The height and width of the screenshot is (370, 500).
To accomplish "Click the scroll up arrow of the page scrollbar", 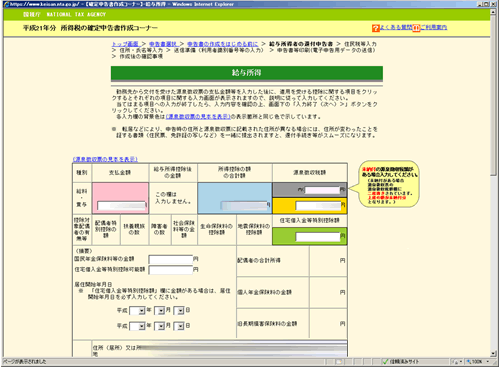I will point(493,12).
